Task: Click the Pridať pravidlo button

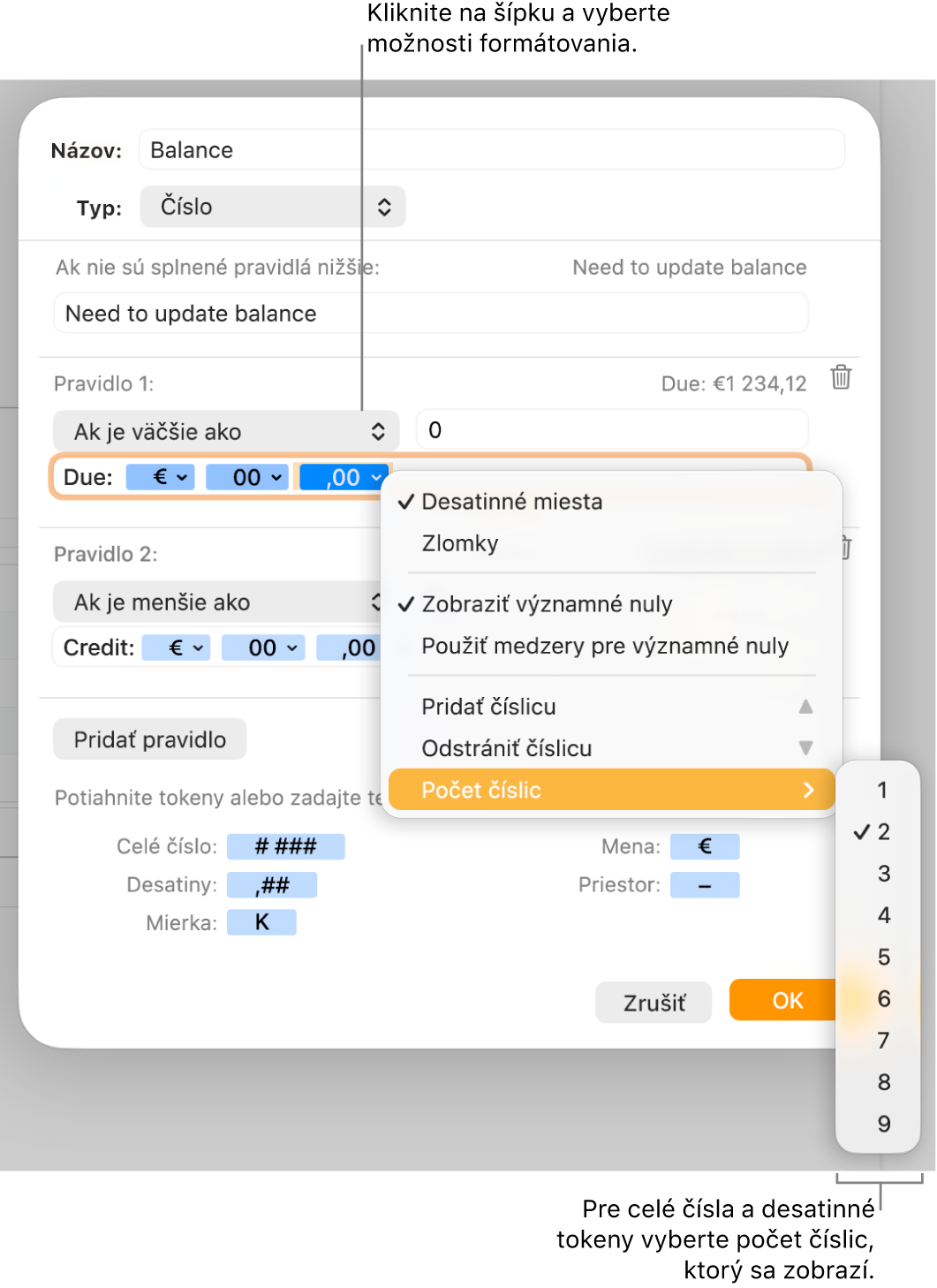Action: coord(150,739)
